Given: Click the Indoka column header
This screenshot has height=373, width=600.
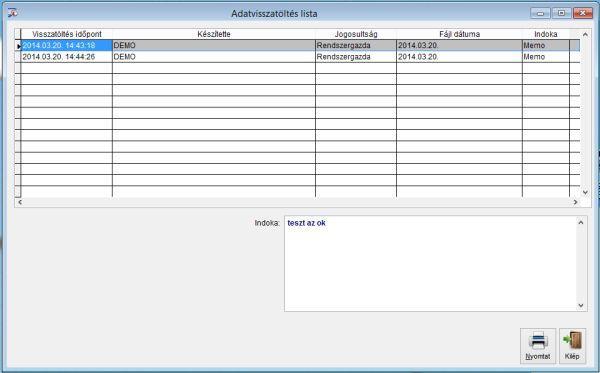Looking at the screenshot, I should pyautogui.click(x=546, y=34).
